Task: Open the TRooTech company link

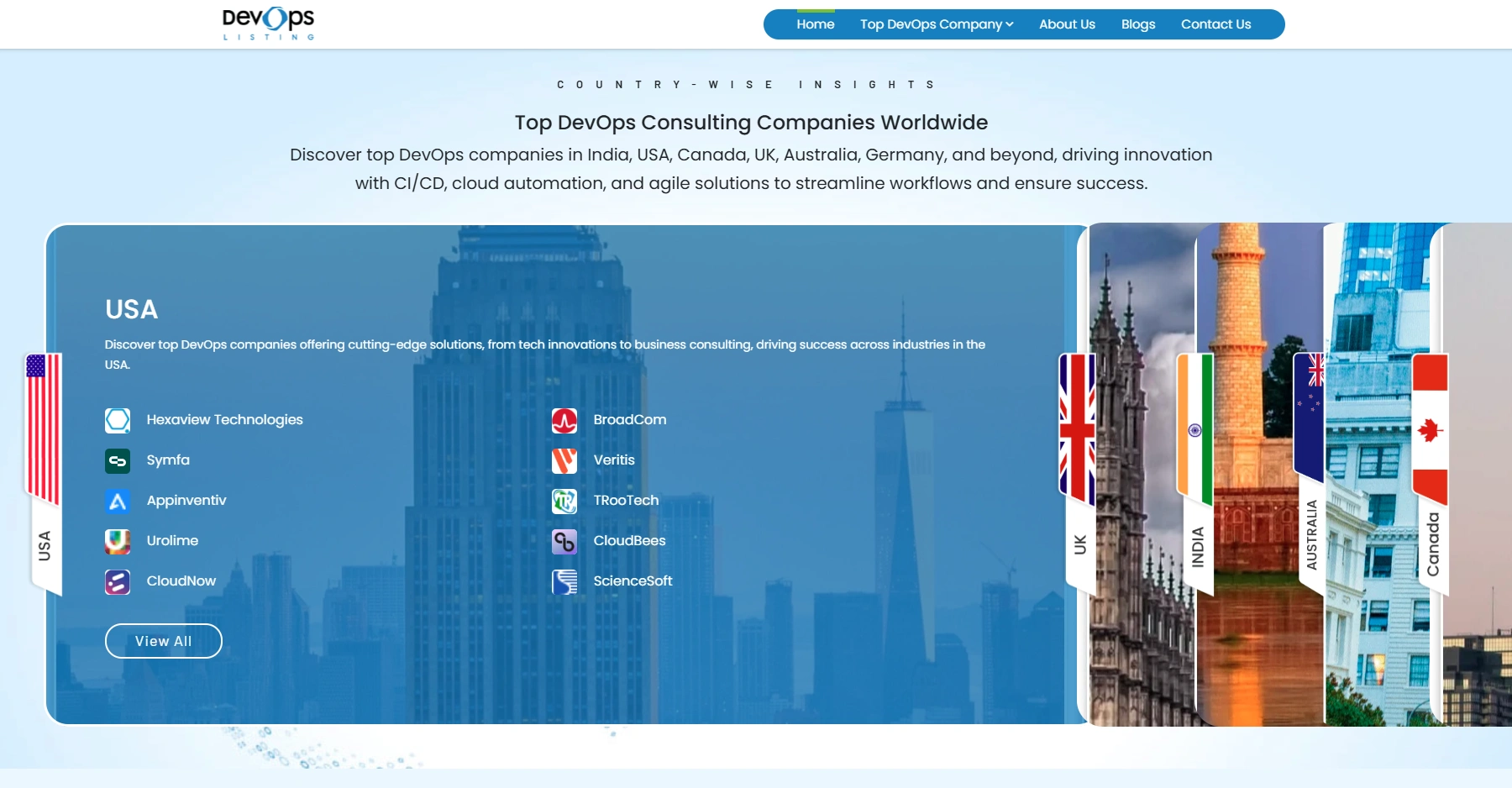Action: pyautogui.click(x=626, y=501)
